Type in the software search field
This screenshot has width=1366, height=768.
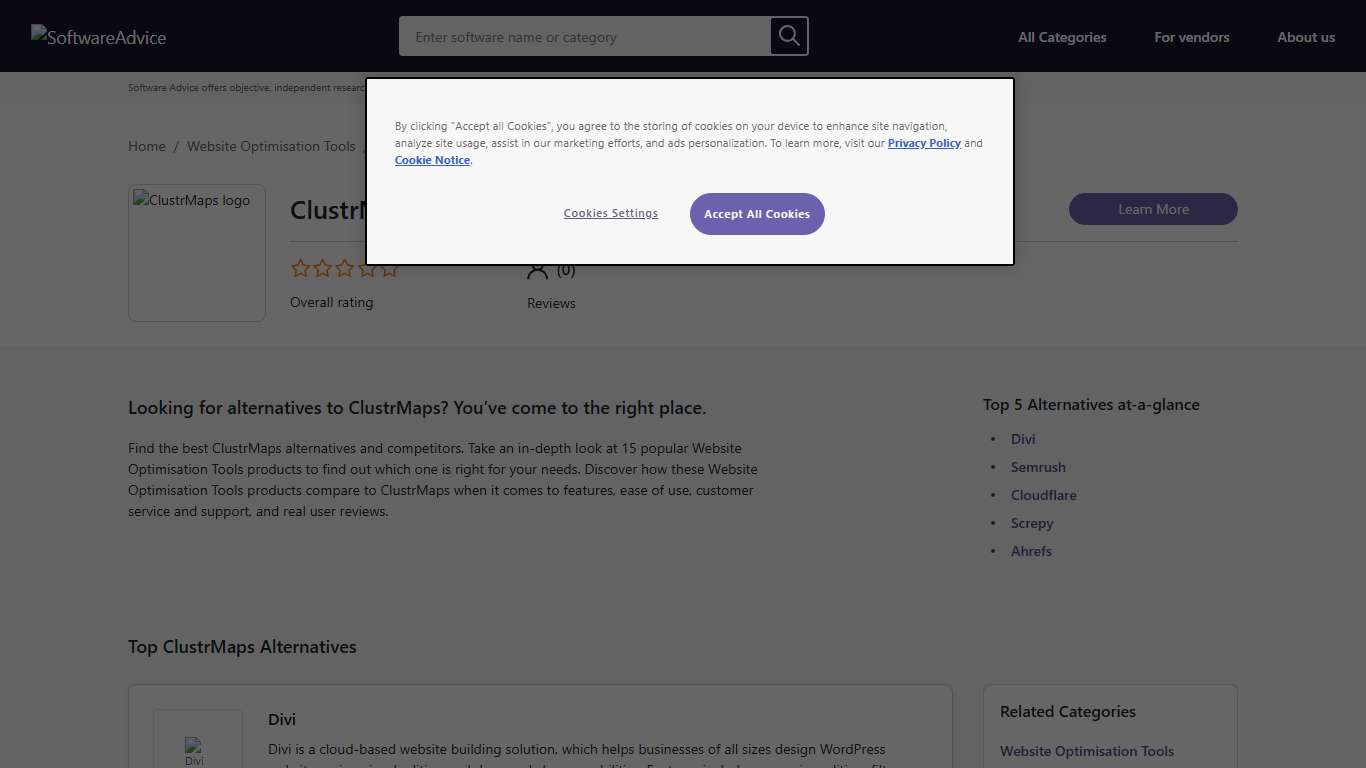pos(584,37)
